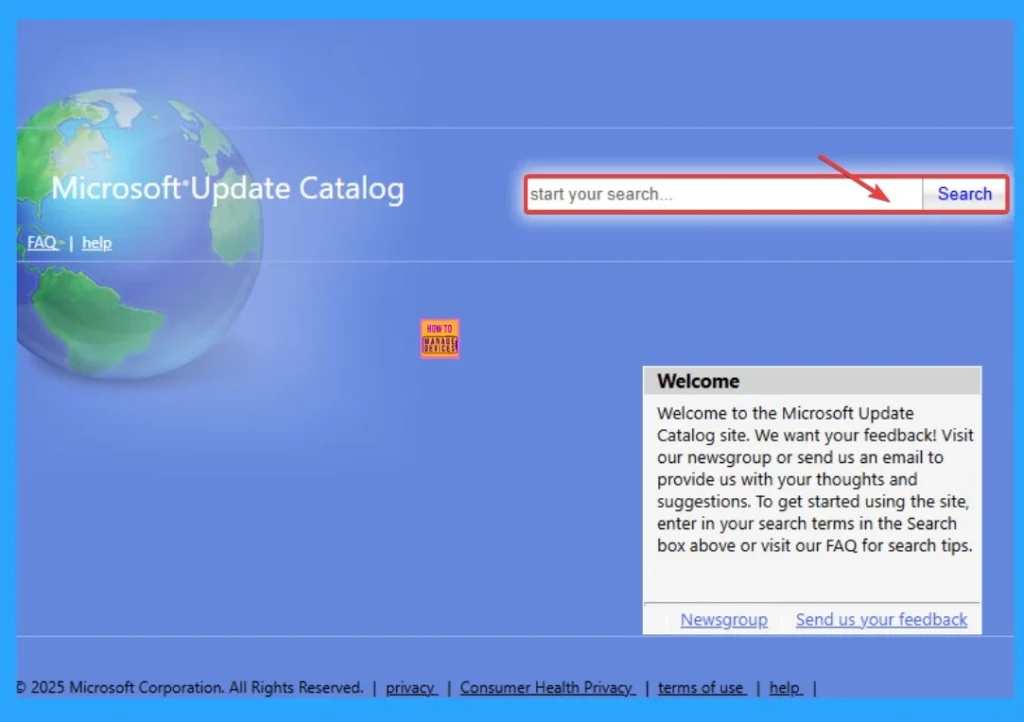This screenshot has width=1024, height=722.
Task: Click the 'Microsoft Update Catalog' title text
Action: tap(228, 189)
